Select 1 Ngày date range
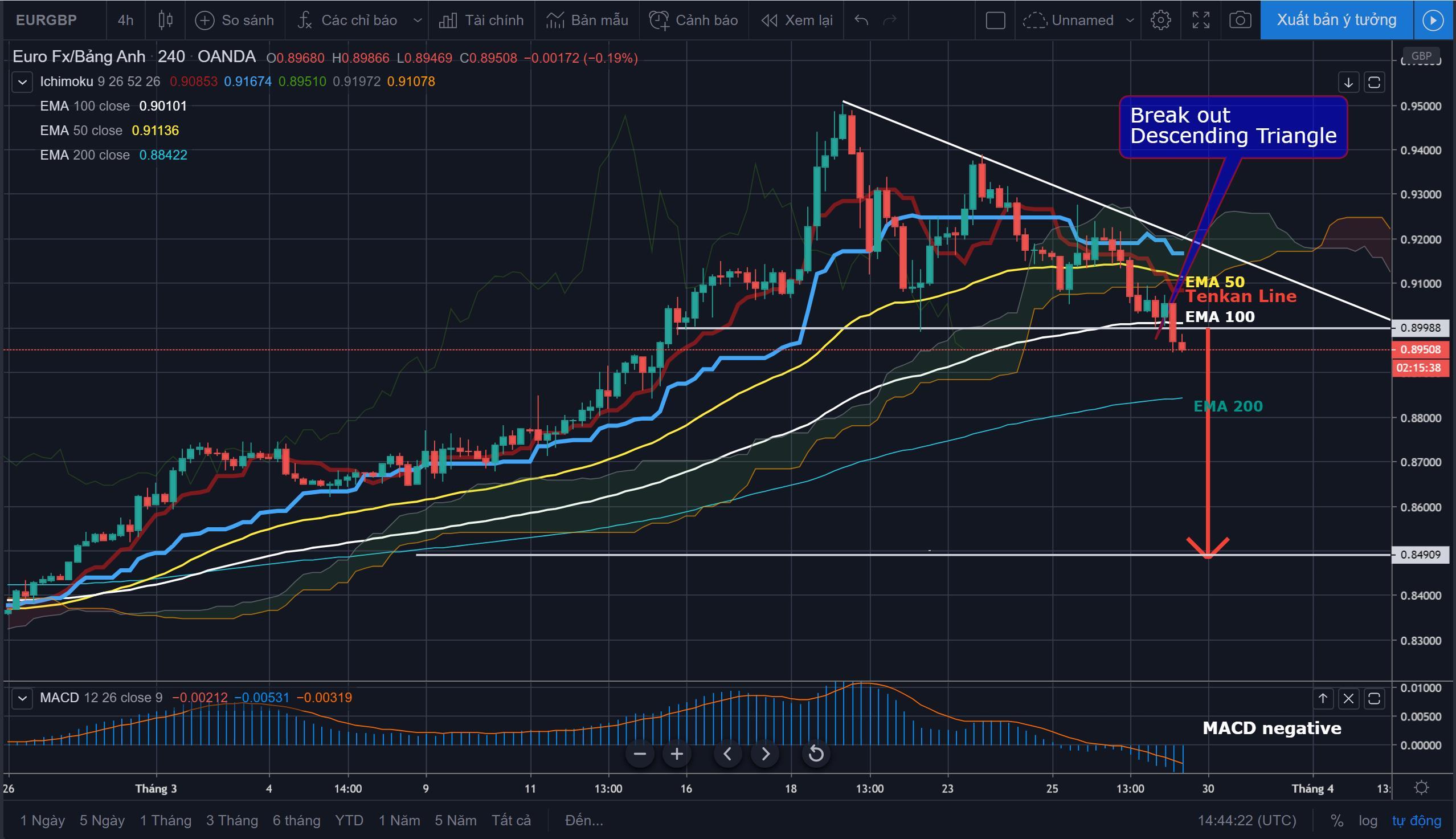 [x=42, y=820]
